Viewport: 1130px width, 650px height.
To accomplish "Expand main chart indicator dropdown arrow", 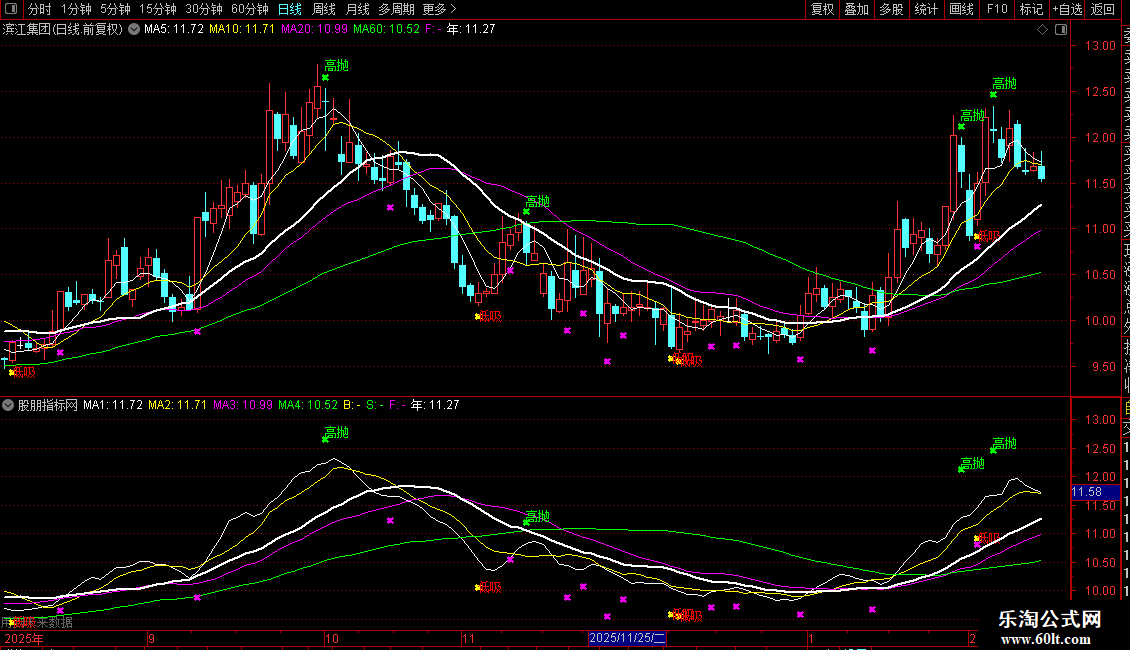I will coord(134,29).
